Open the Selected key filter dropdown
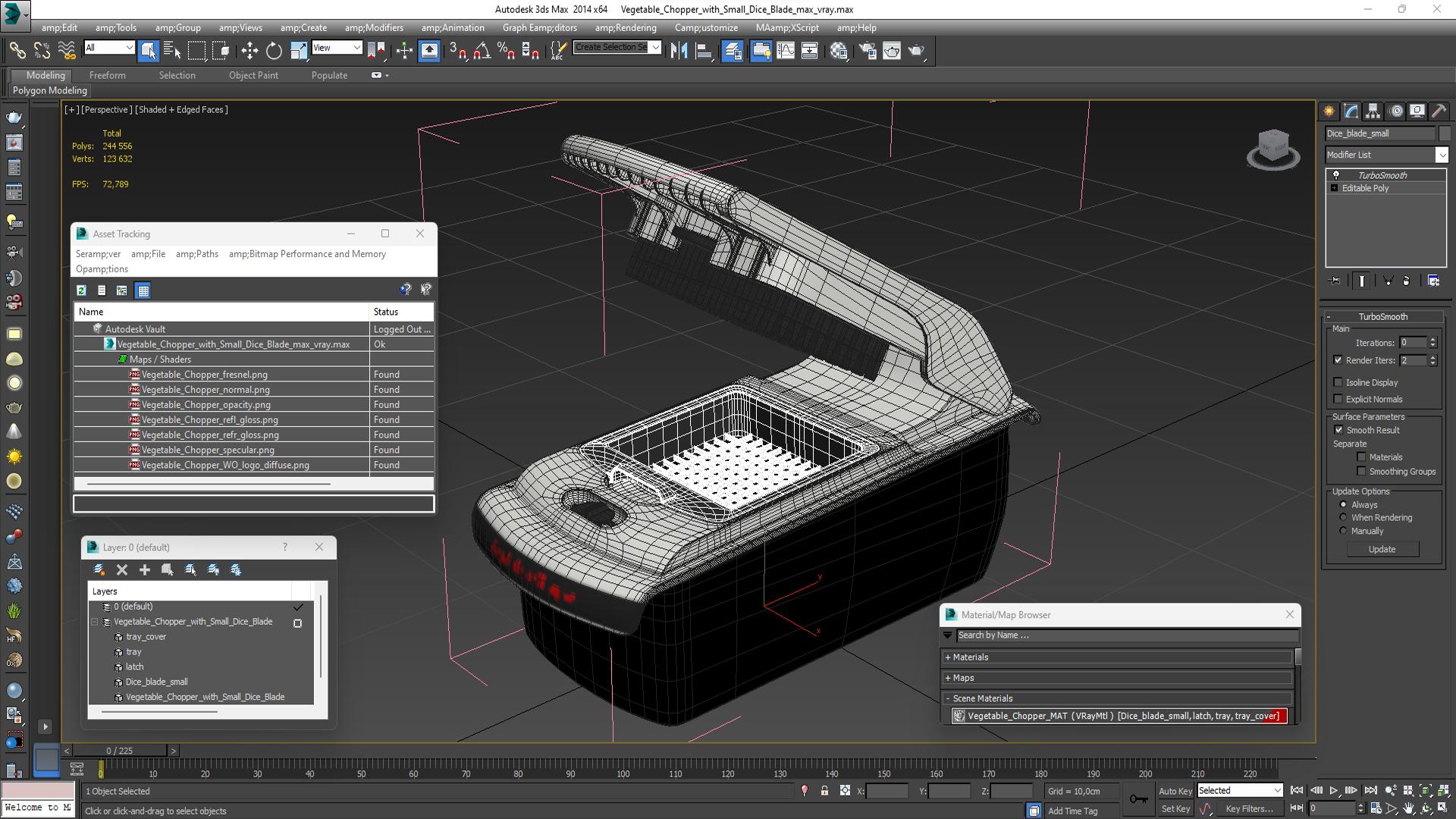Screen dimensions: 1456x819 click(1240, 791)
